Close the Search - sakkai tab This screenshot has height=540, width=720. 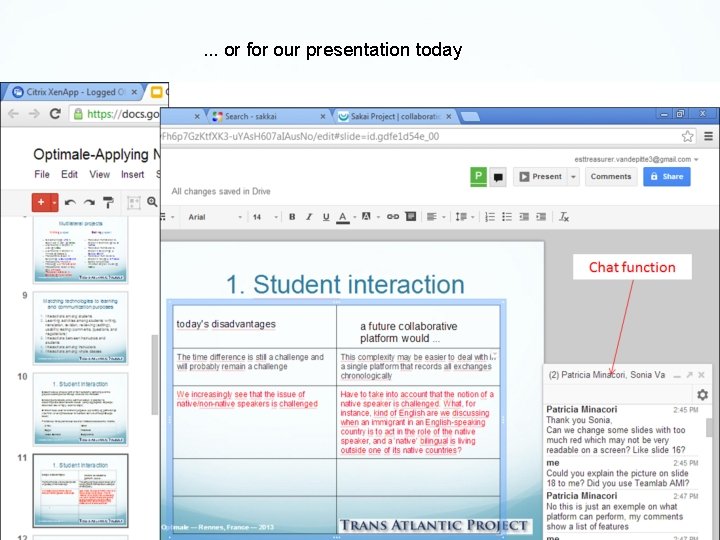(x=323, y=117)
